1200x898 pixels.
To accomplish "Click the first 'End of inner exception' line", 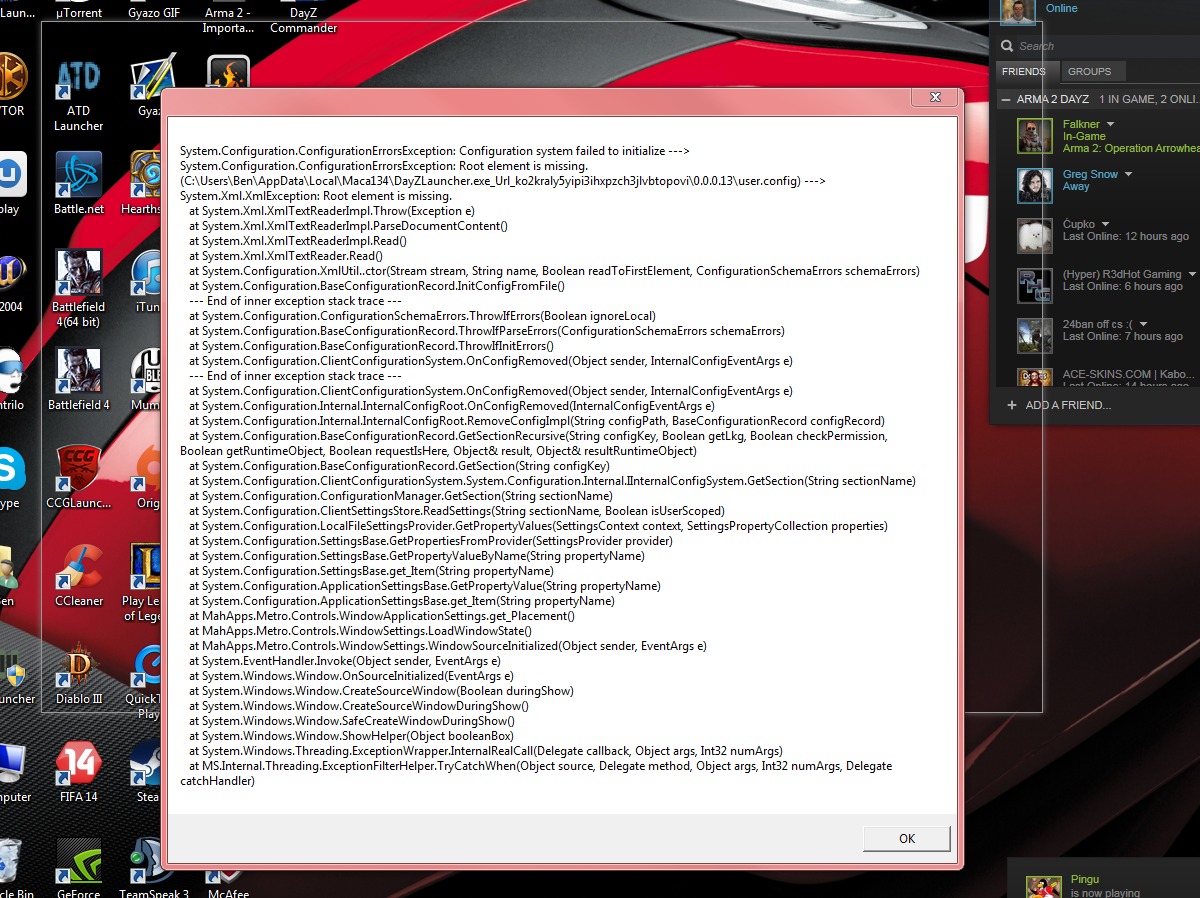I will (x=295, y=301).
